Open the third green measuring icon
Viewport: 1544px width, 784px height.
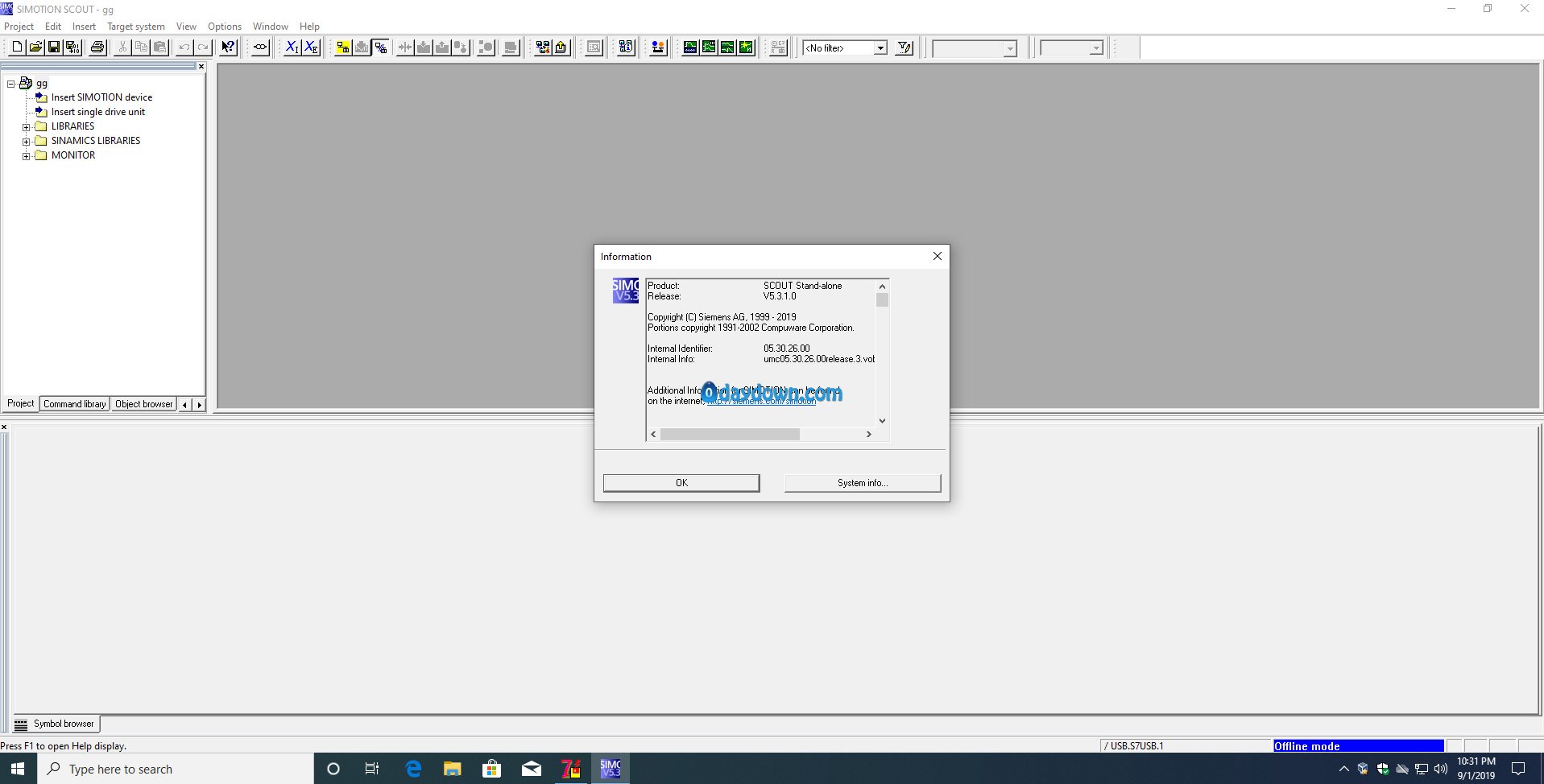727,47
